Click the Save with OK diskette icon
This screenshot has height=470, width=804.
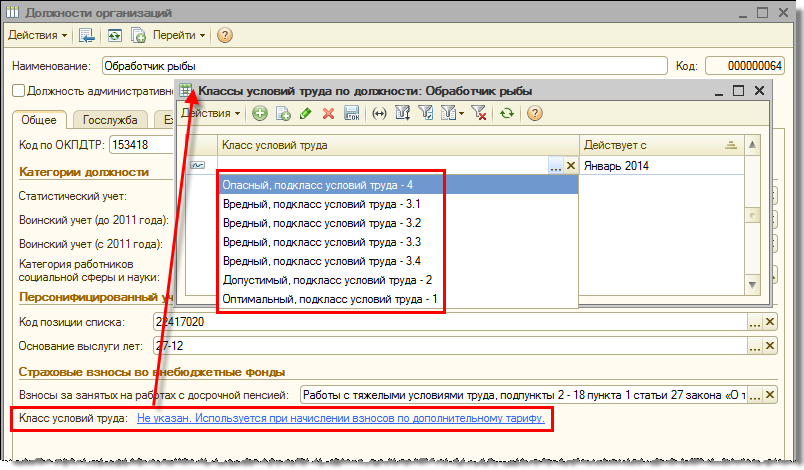352,113
